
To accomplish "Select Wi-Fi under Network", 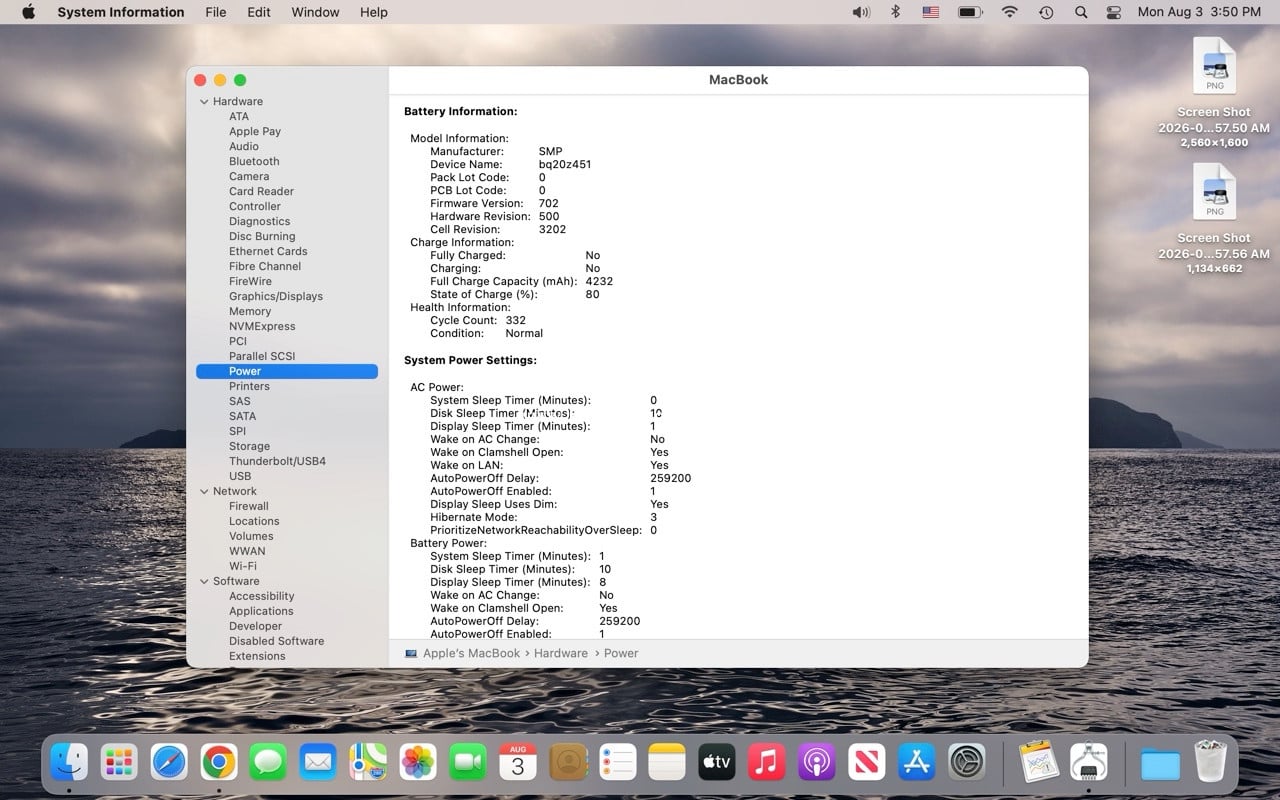I will point(243,566).
